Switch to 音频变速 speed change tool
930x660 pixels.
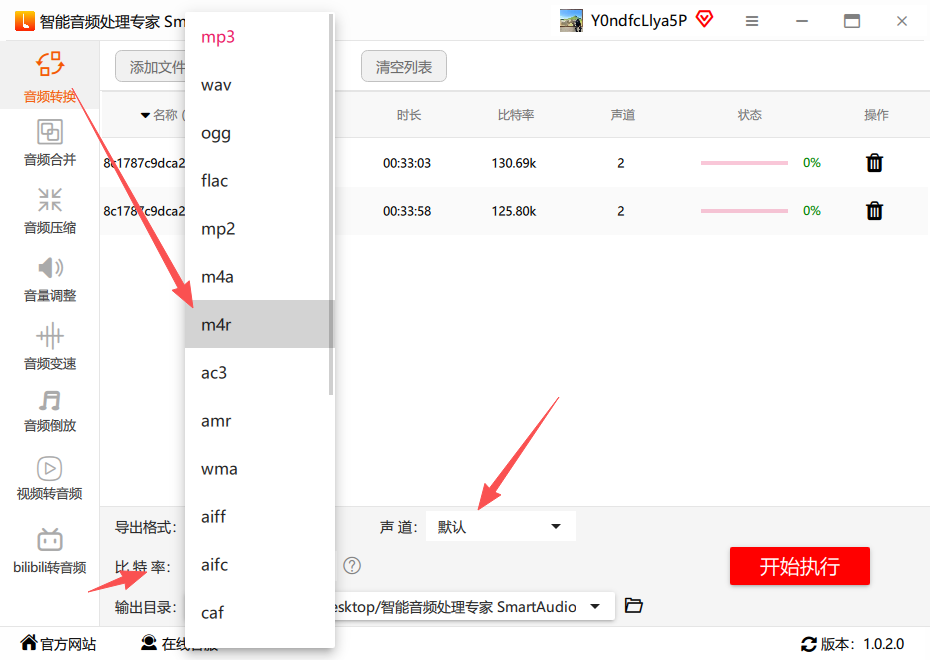click(x=50, y=347)
